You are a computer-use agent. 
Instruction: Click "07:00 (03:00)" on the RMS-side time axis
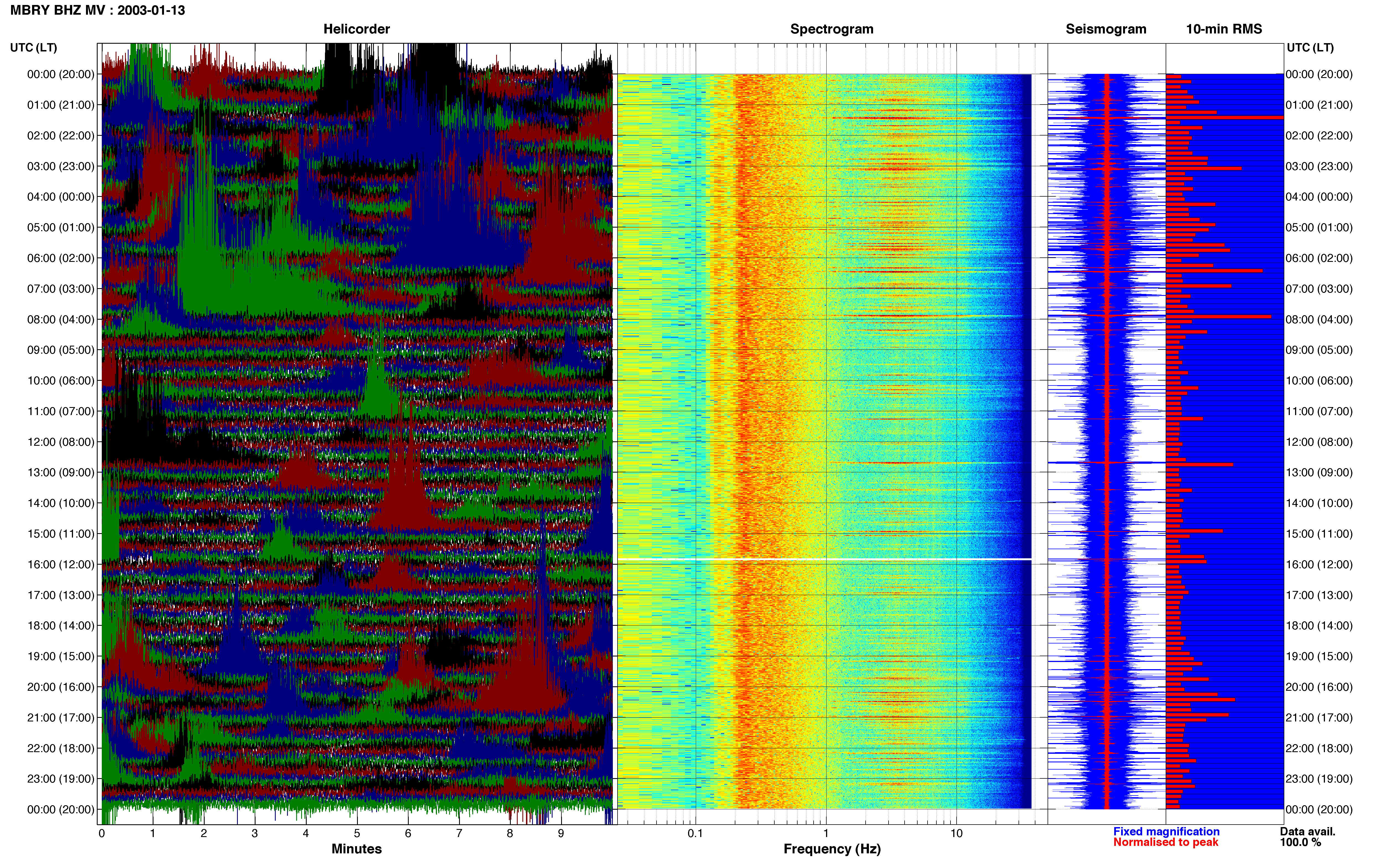[1319, 289]
